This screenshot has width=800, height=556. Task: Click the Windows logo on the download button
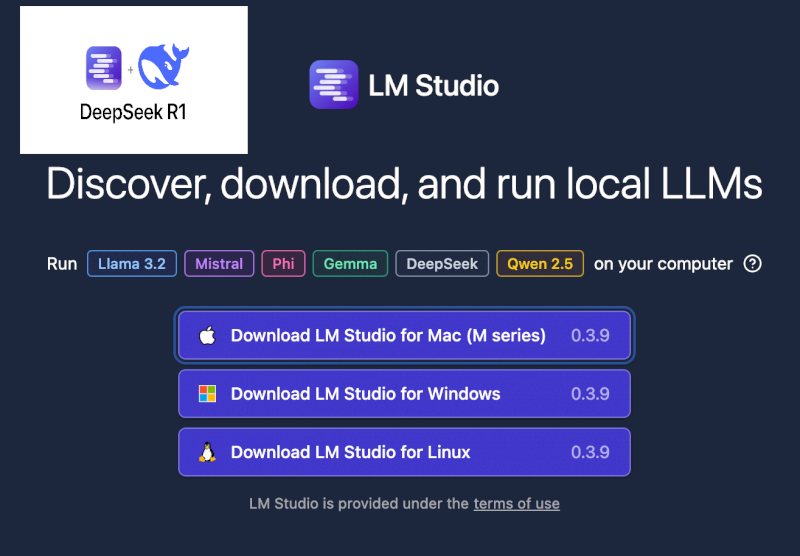207,394
